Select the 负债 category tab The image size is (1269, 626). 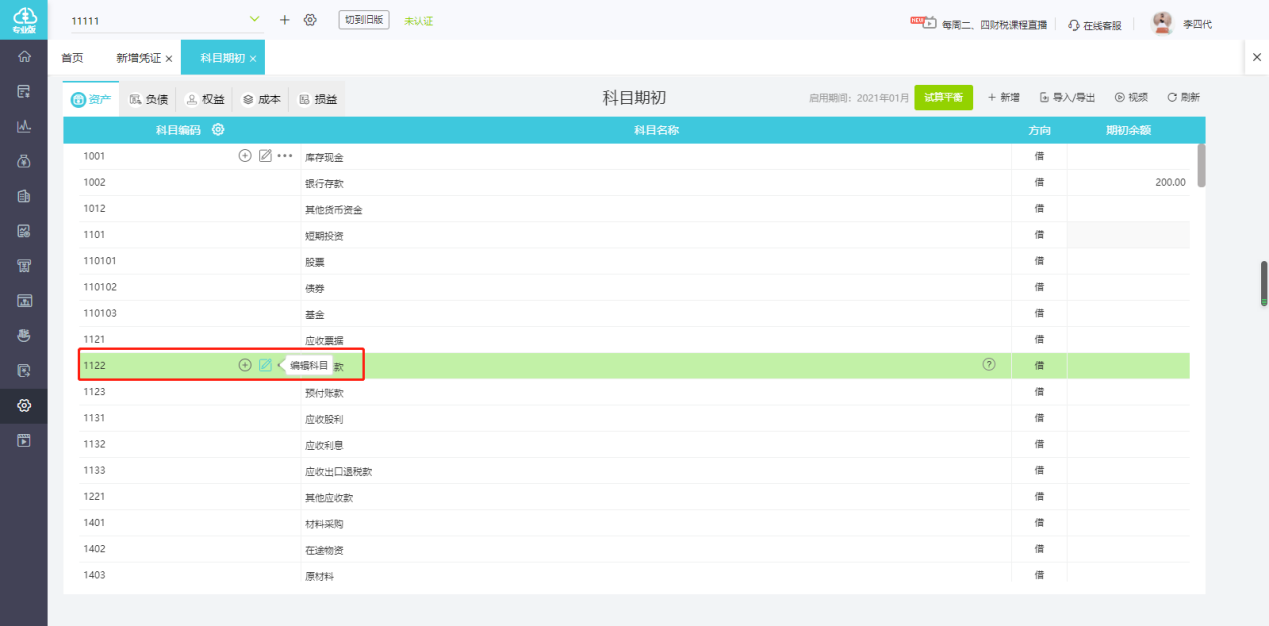click(x=148, y=99)
